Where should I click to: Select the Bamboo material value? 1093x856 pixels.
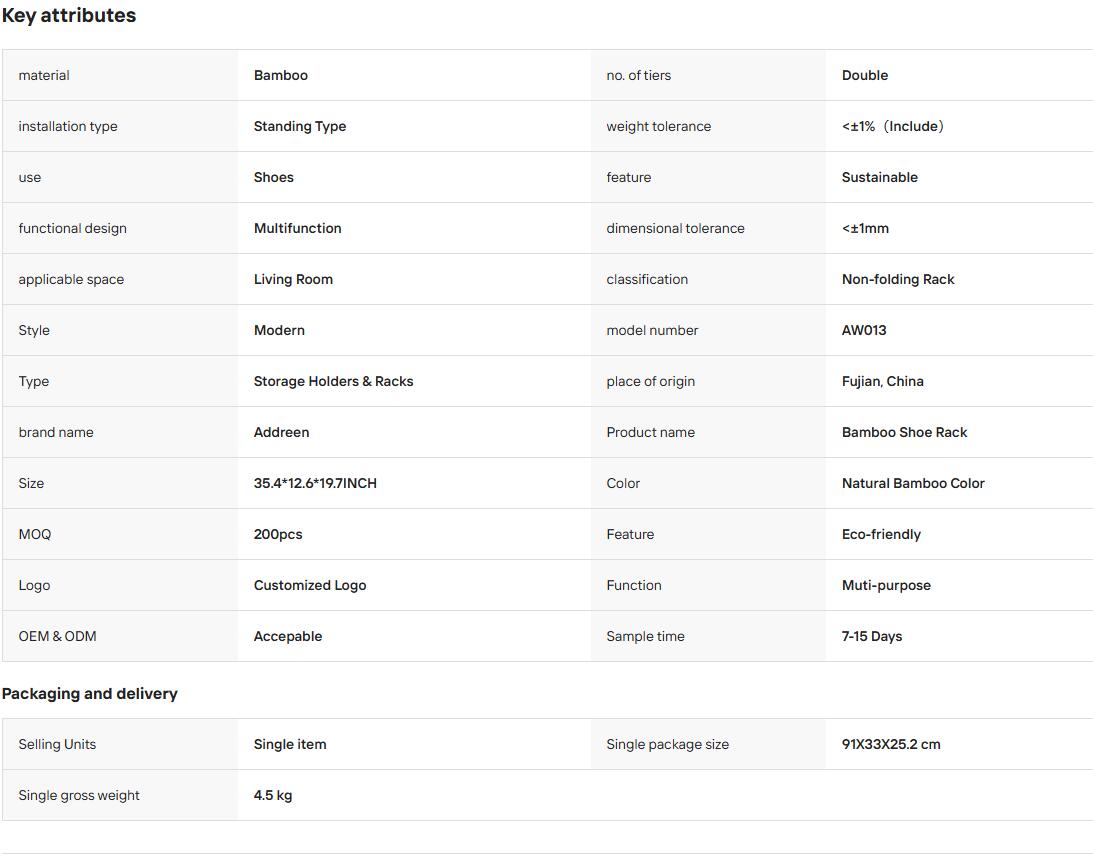tap(281, 75)
